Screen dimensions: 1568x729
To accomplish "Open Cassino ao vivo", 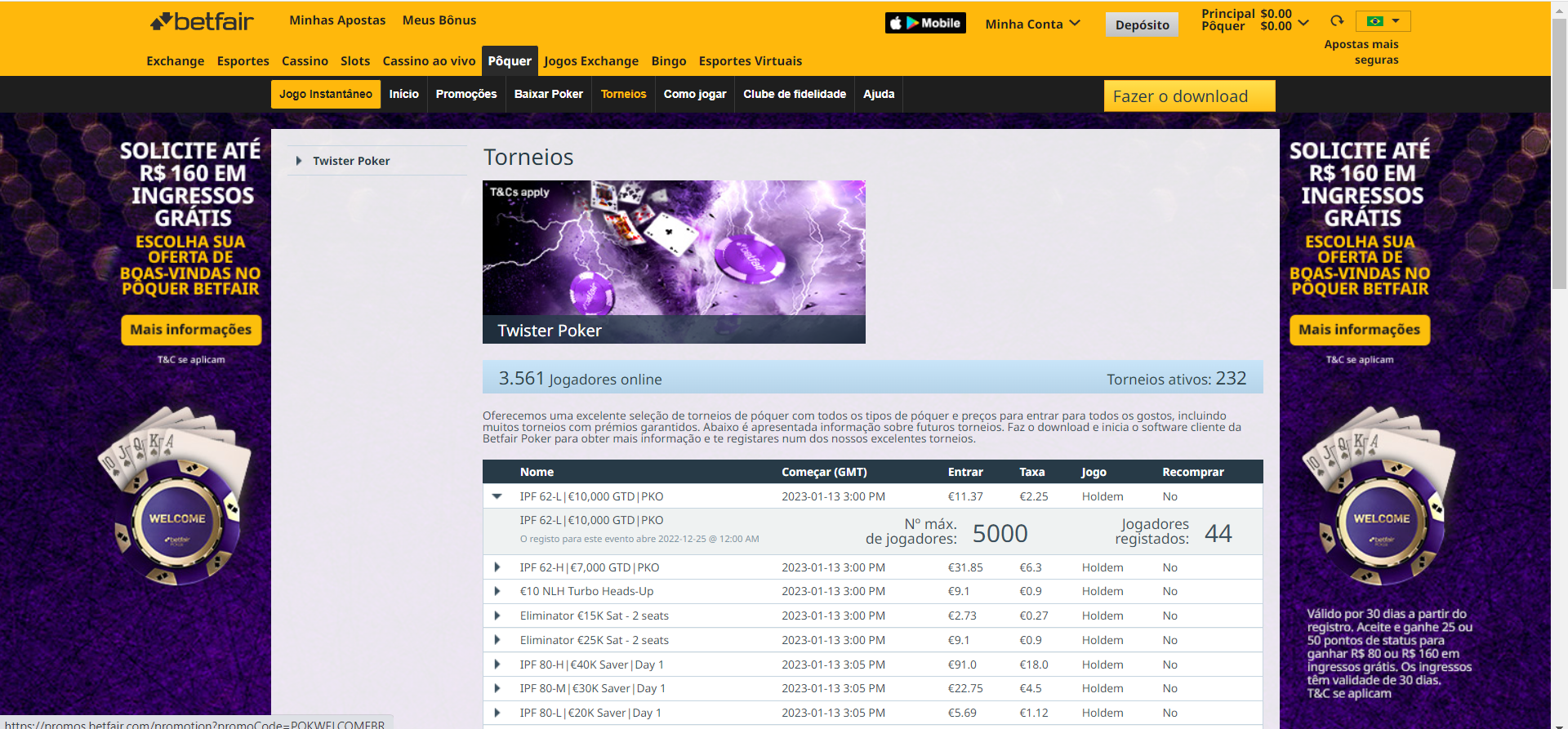I will coord(429,61).
